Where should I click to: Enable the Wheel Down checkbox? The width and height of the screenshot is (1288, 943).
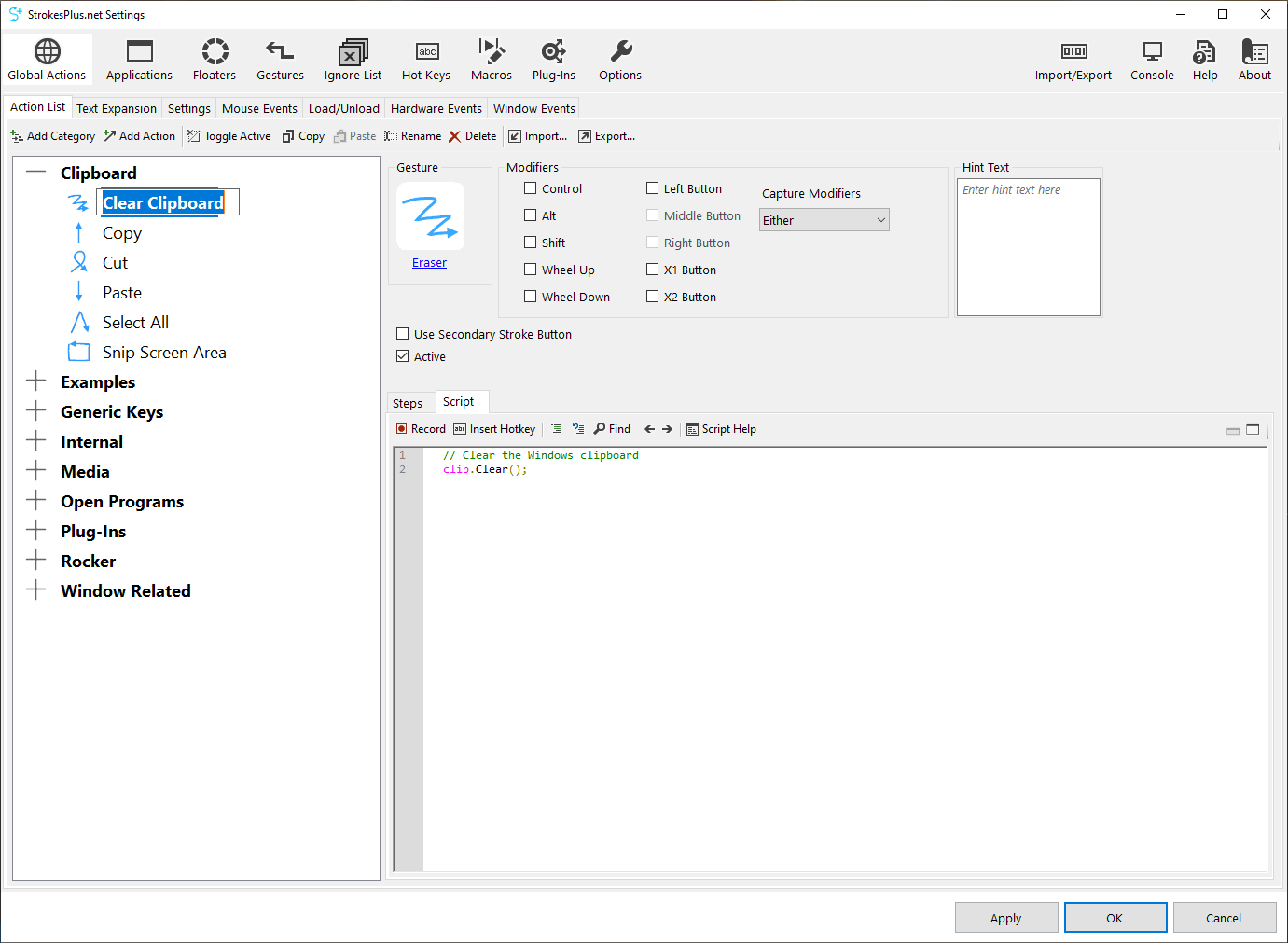tap(530, 297)
